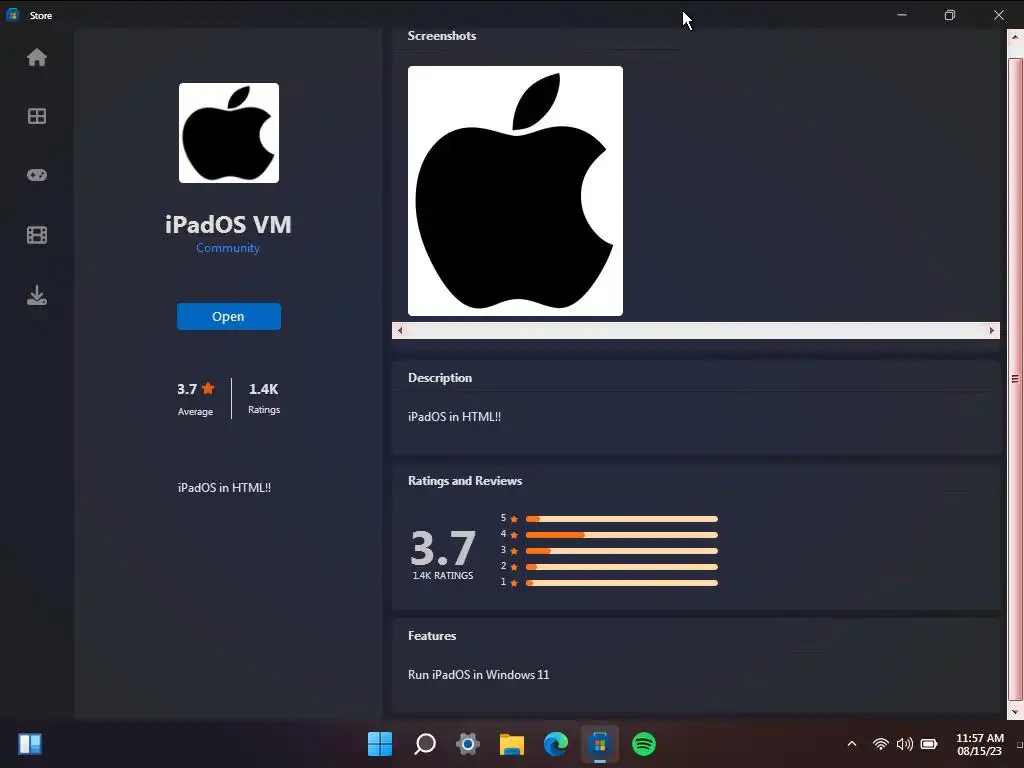
Task: Click the 5 star rating bar
Action: [622, 519]
